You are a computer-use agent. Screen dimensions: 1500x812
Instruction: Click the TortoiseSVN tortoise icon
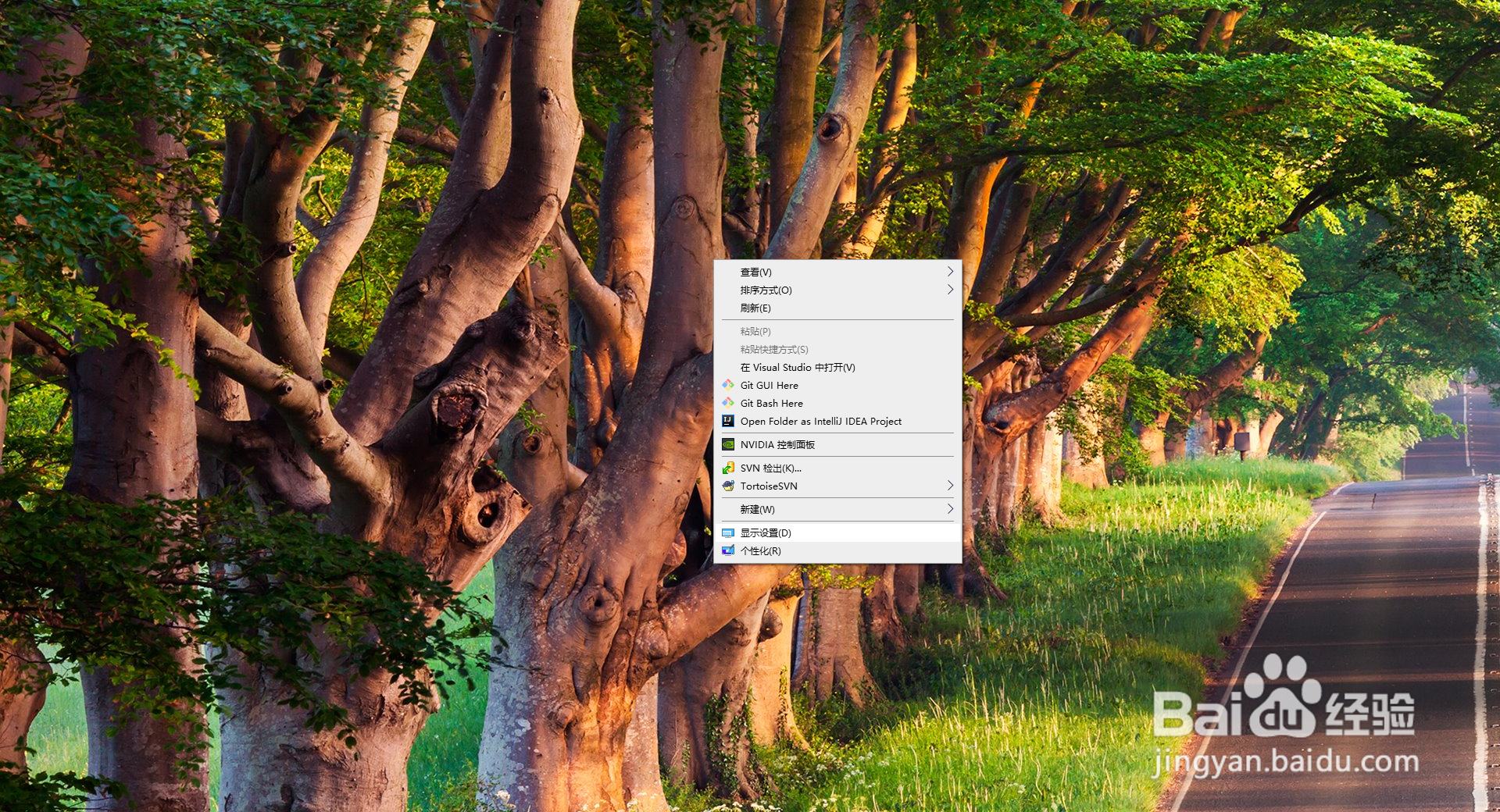728,486
